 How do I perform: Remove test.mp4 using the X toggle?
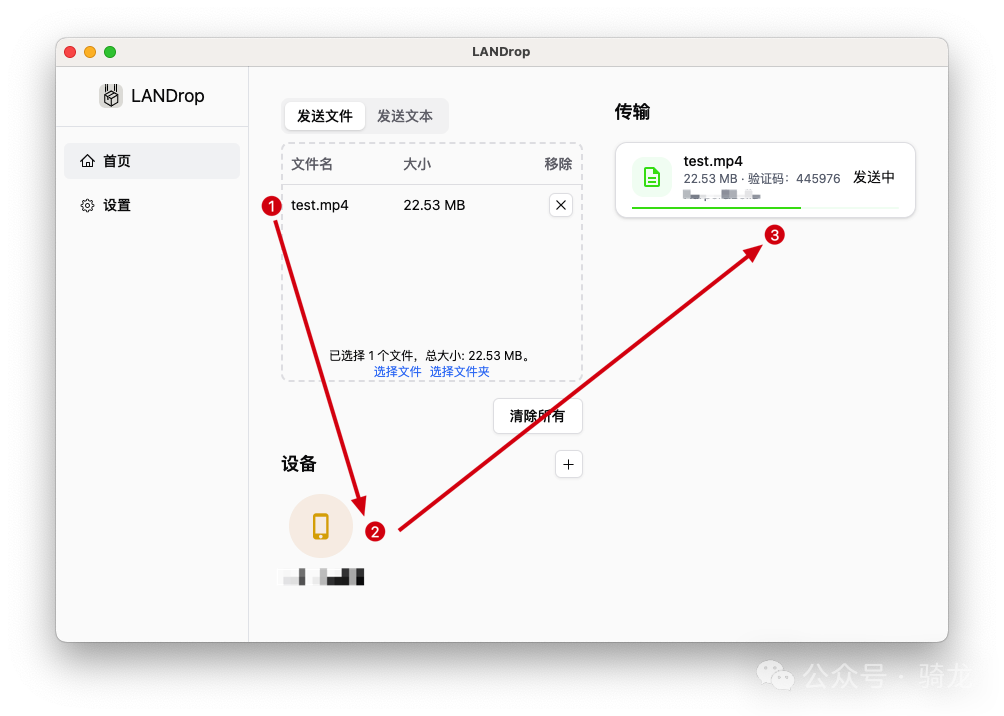(x=561, y=205)
